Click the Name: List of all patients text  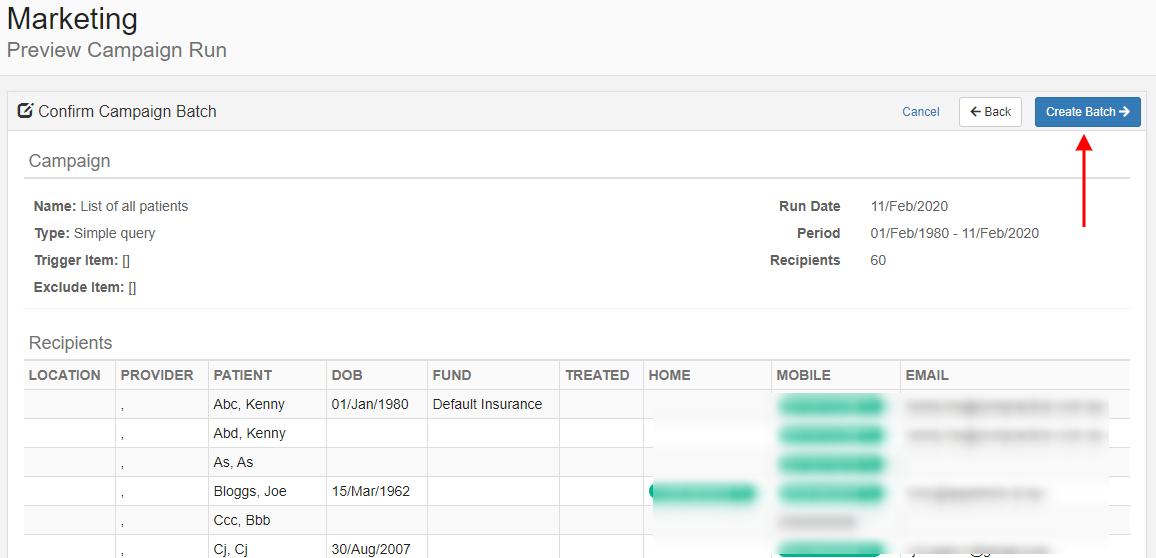pos(111,206)
